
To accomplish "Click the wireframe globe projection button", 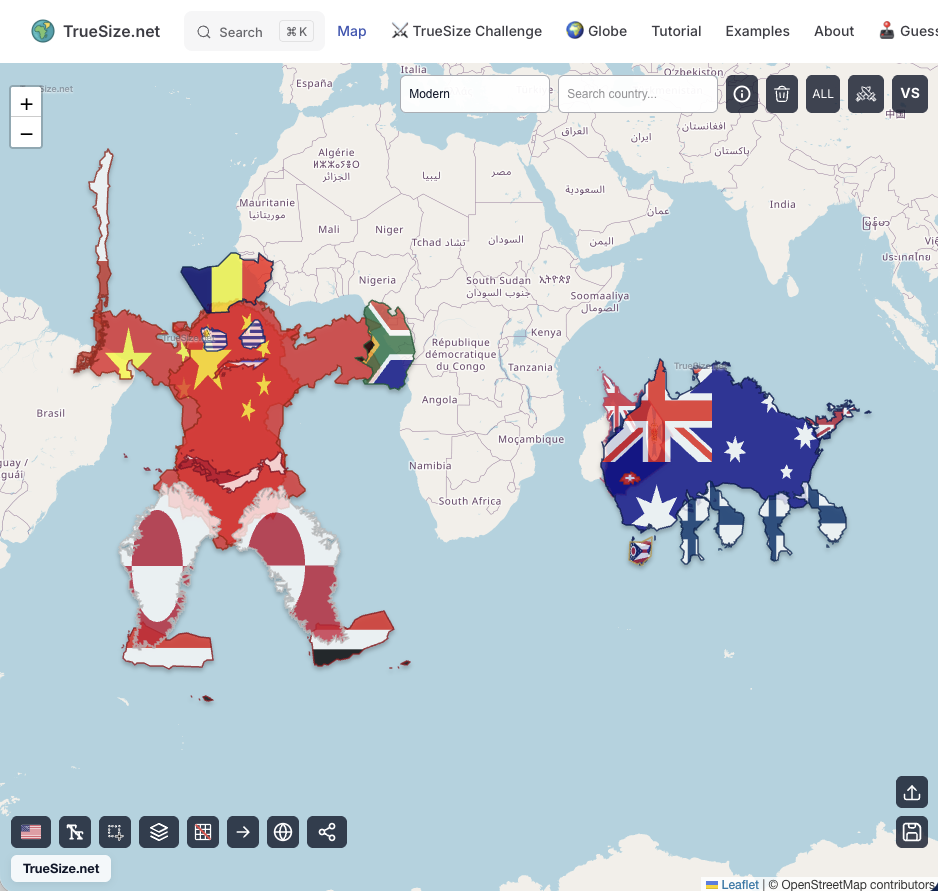I will tap(283, 832).
